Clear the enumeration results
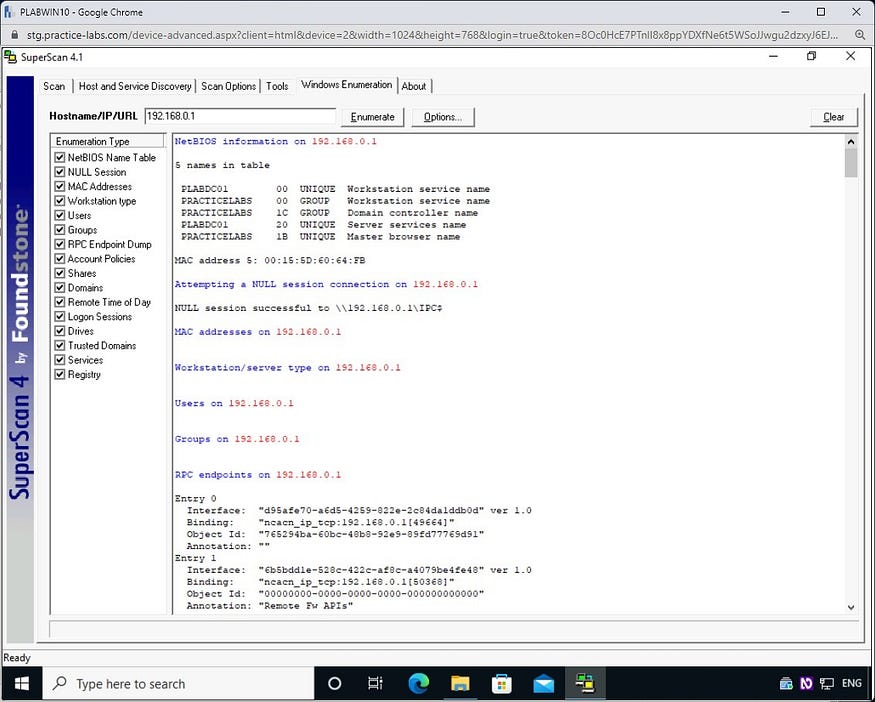 833,117
